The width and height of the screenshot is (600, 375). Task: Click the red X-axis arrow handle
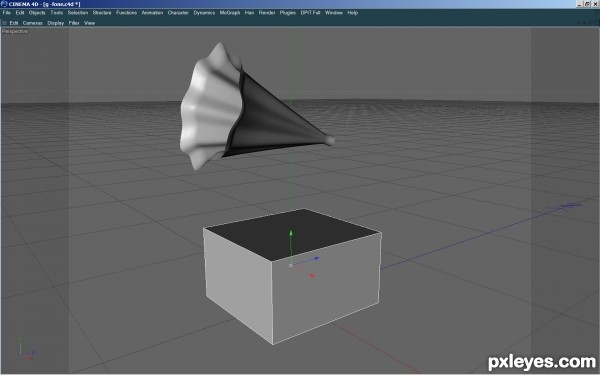coord(312,275)
